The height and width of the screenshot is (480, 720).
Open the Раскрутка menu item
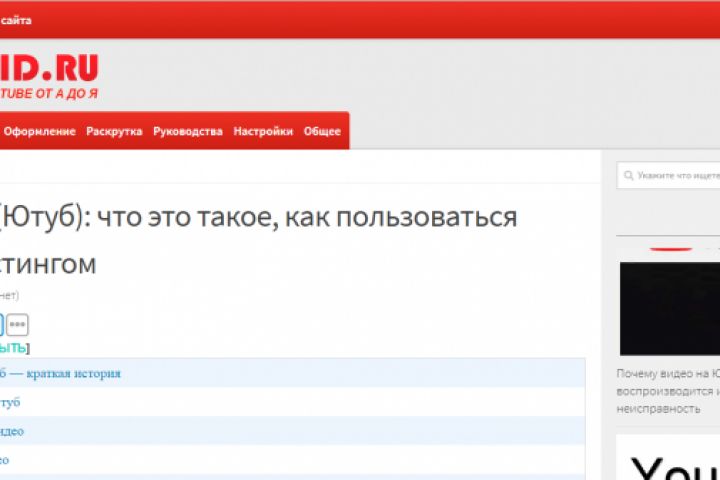click(x=114, y=131)
